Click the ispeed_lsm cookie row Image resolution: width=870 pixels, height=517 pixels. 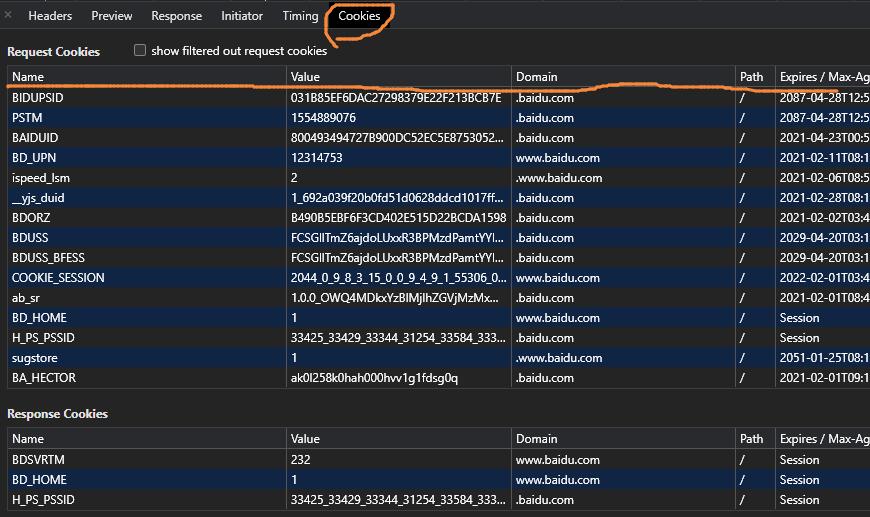(41, 178)
